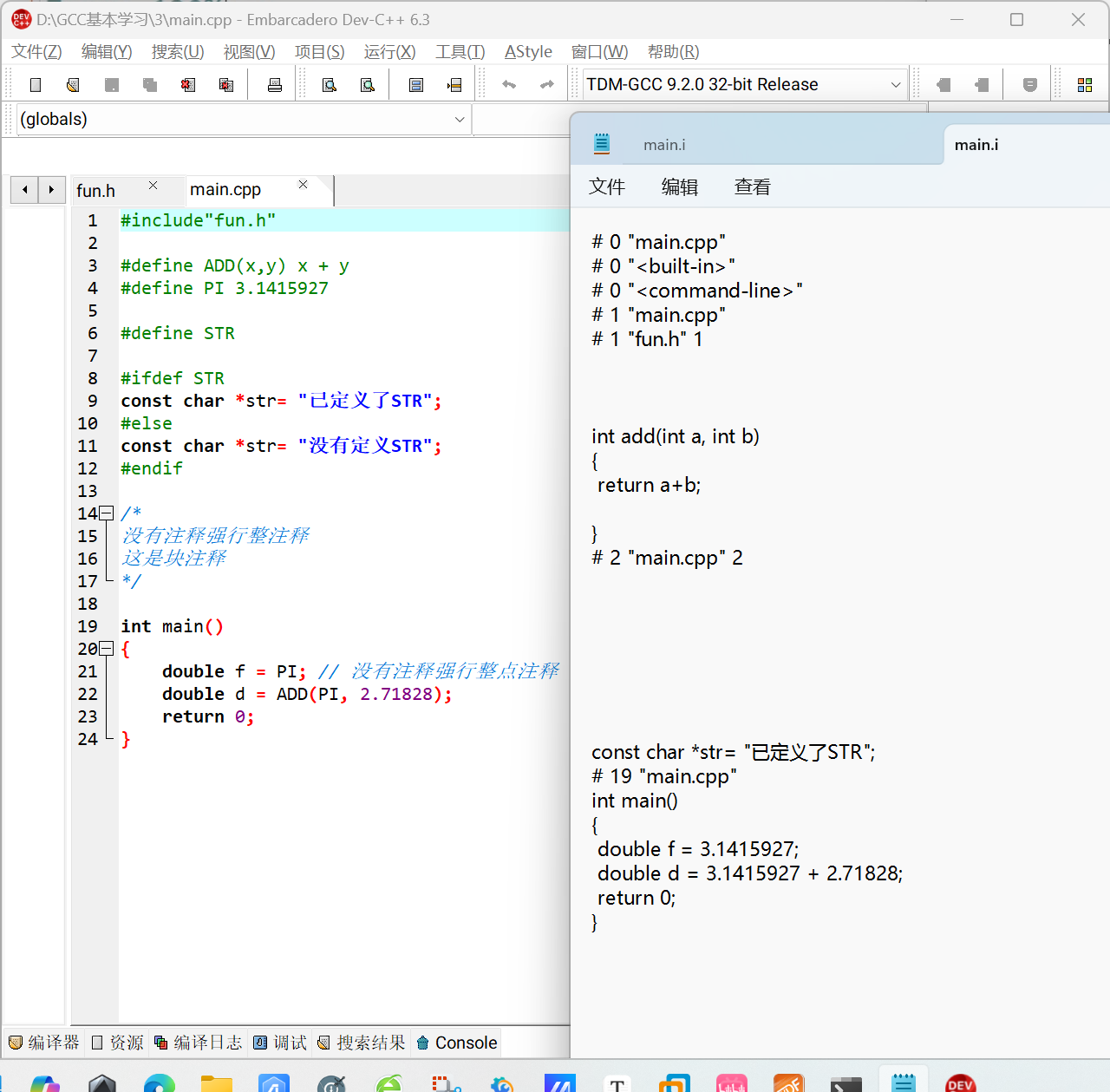The width and height of the screenshot is (1110, 1092).
Task: Open the 编辑(Y) menu
Action: (107, 52)
